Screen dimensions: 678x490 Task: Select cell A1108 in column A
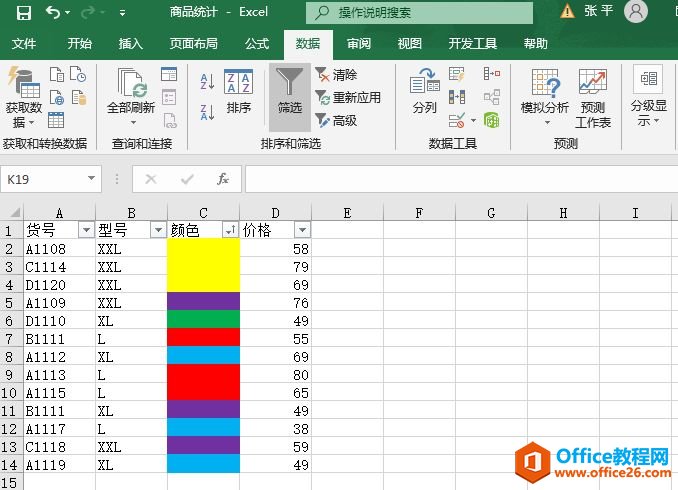pyautogui.click(x=59, y=249)
